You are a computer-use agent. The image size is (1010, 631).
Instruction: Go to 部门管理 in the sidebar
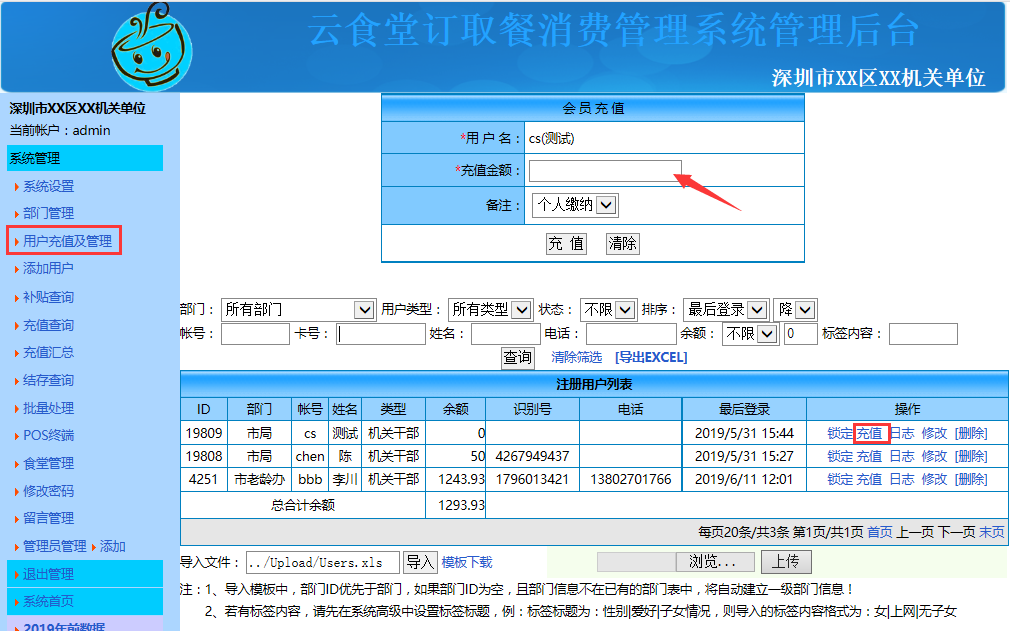click(48, 213)
